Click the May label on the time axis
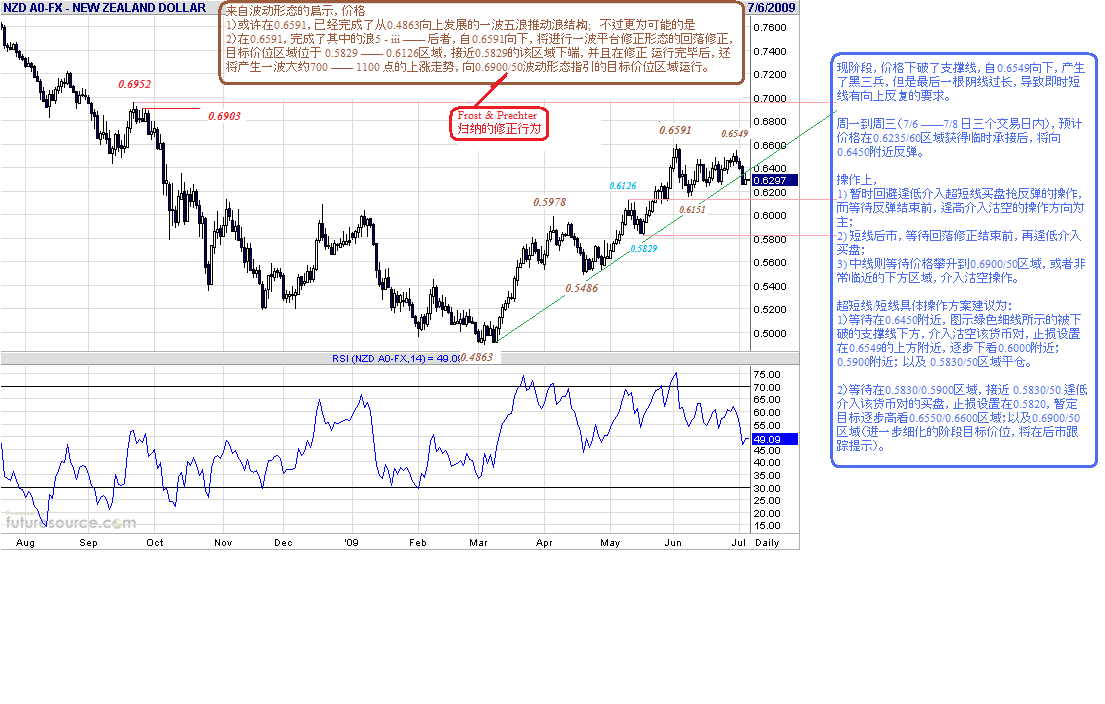Screen dimensions: 1105x704 tap(610, 543)
